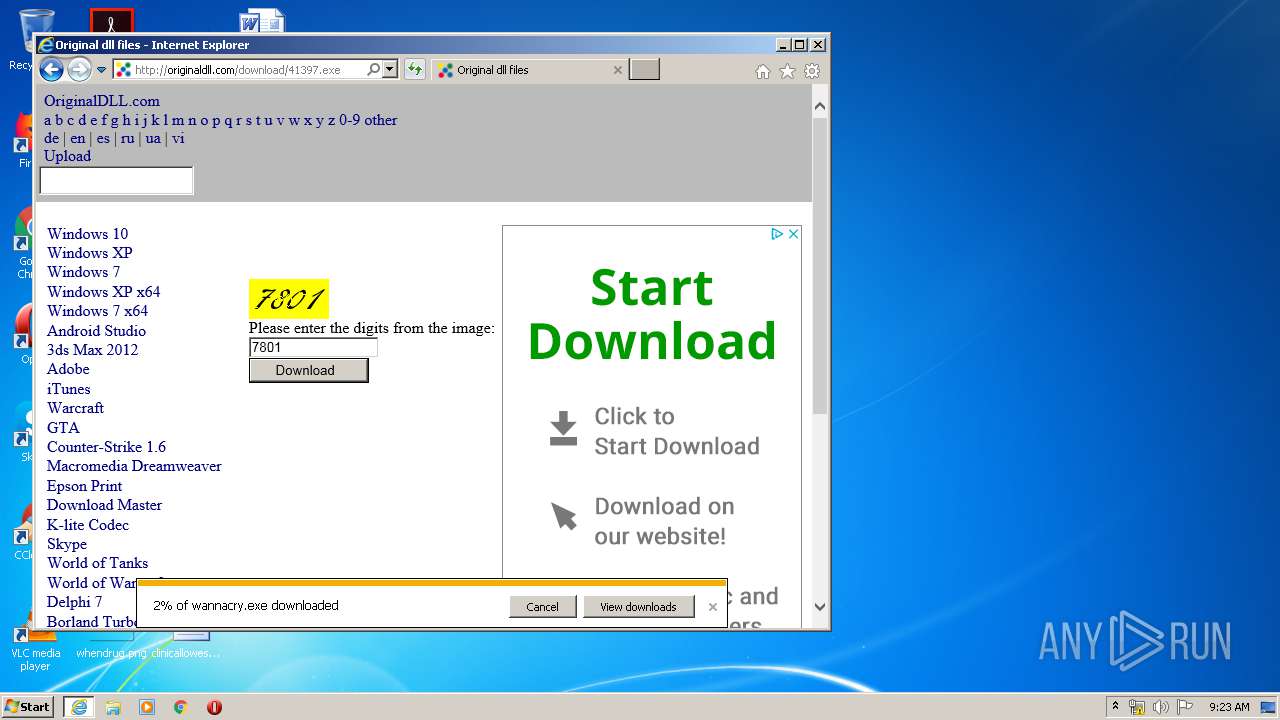Click the AdChoices icon on the ad
Image resolution: width=1280 pixels, height=720 pixels.
(x=777, y=234)
